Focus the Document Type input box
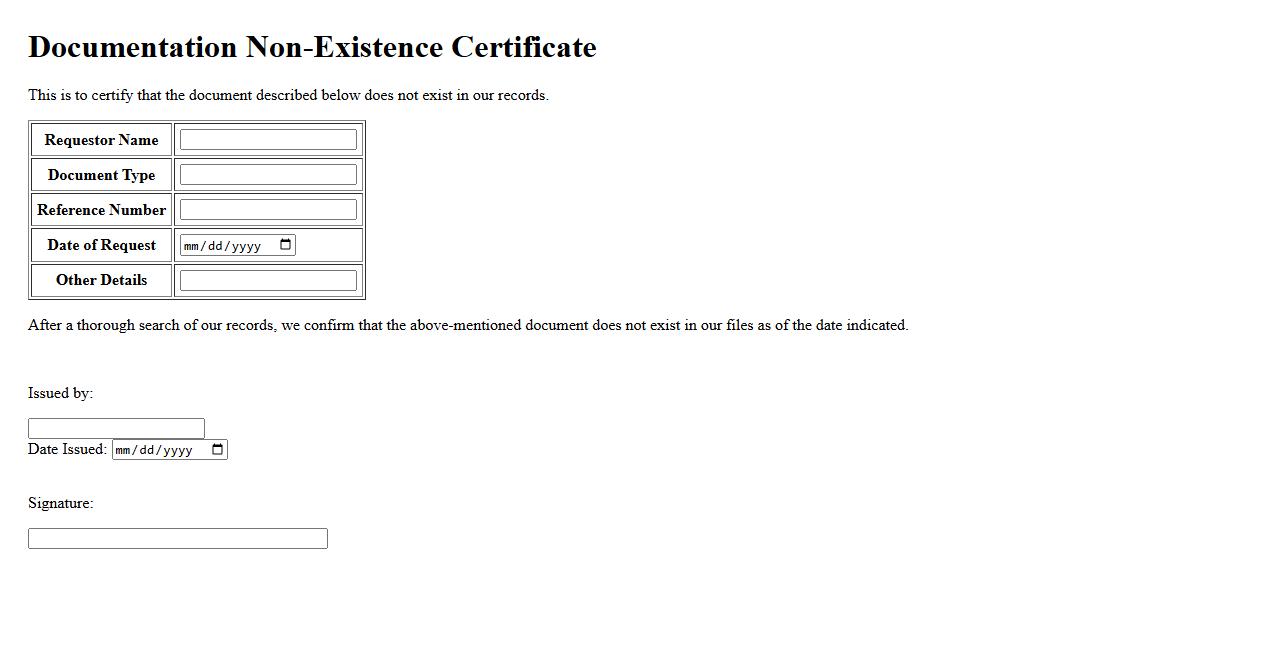The image size is (1278, 650). pos(268,175)
